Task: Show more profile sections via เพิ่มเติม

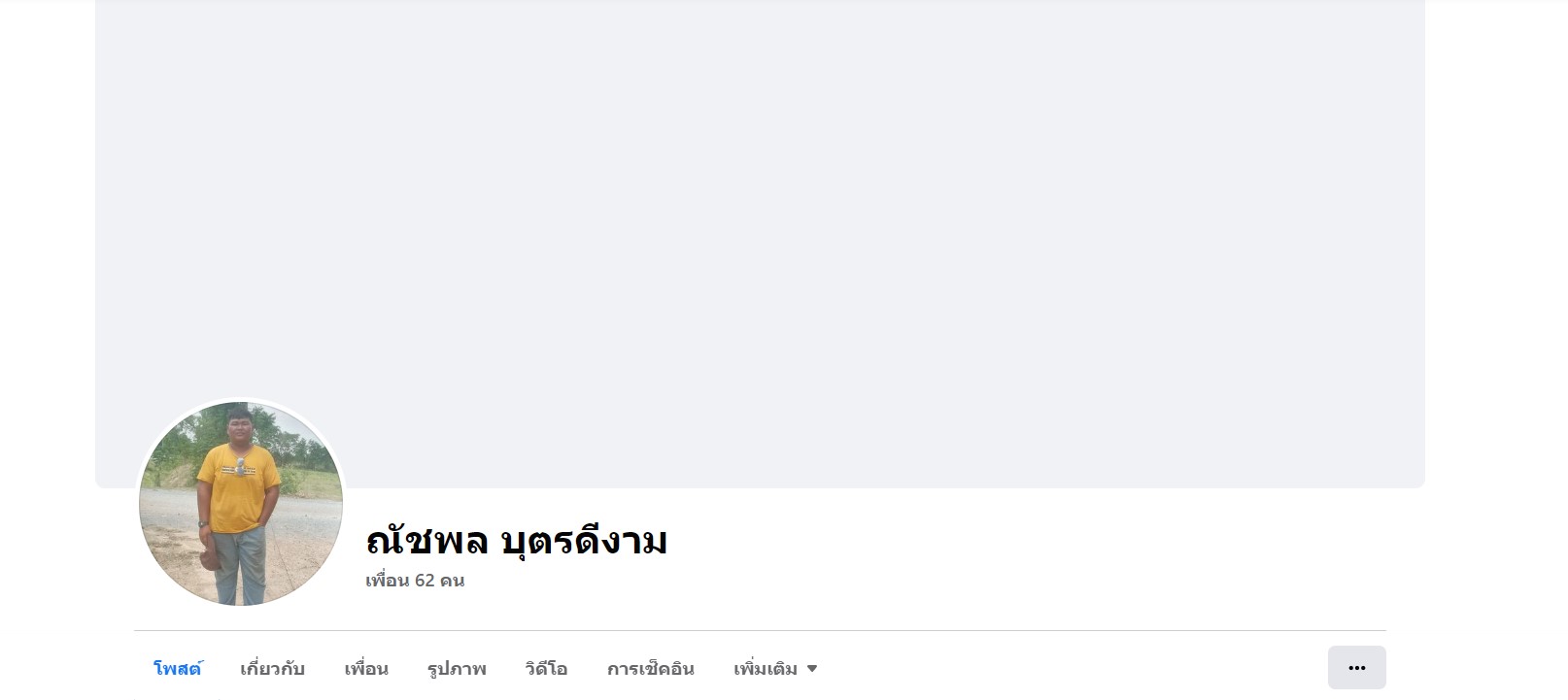Action: 775,668
